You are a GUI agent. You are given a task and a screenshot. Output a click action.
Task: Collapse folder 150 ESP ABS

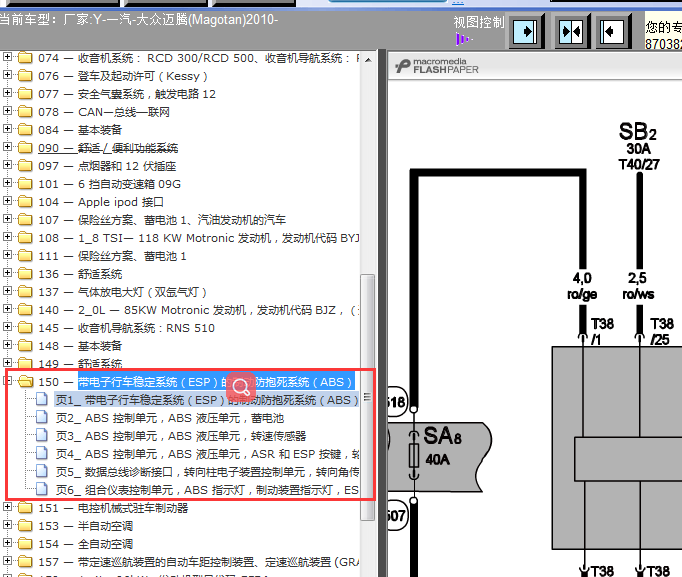7,380
